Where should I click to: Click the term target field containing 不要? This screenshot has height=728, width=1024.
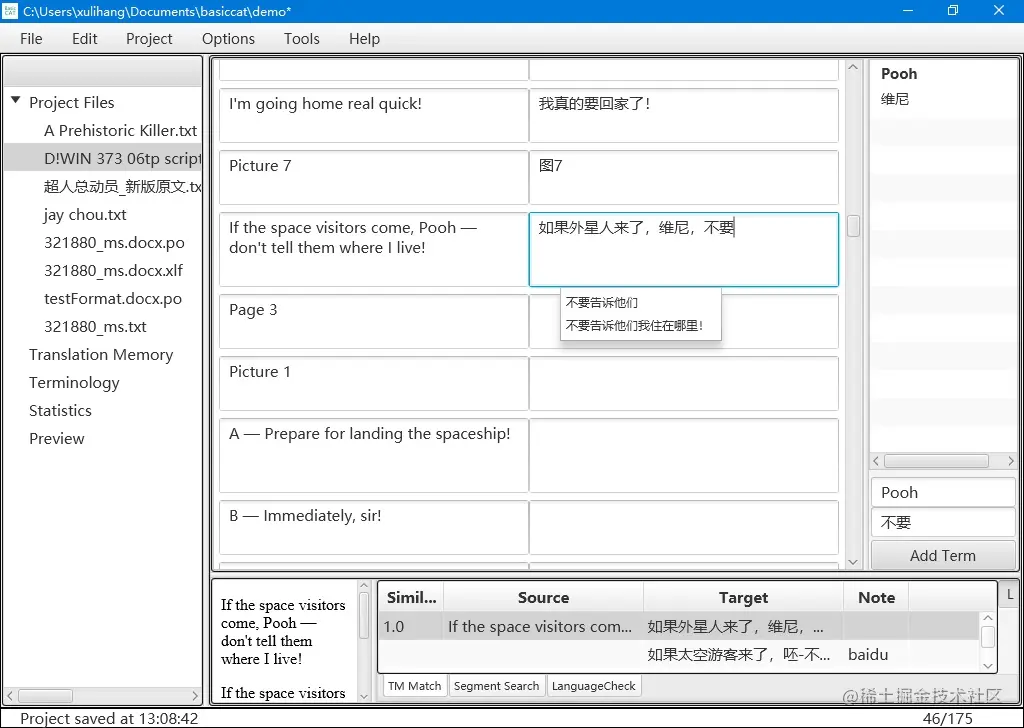click(x=943, y=522)
